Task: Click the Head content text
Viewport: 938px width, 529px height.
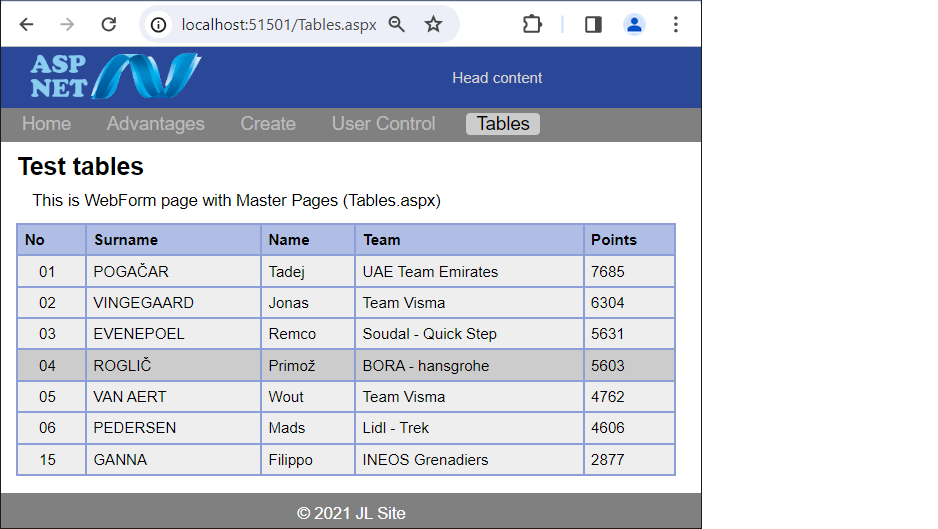Action: tap(497, 78)
